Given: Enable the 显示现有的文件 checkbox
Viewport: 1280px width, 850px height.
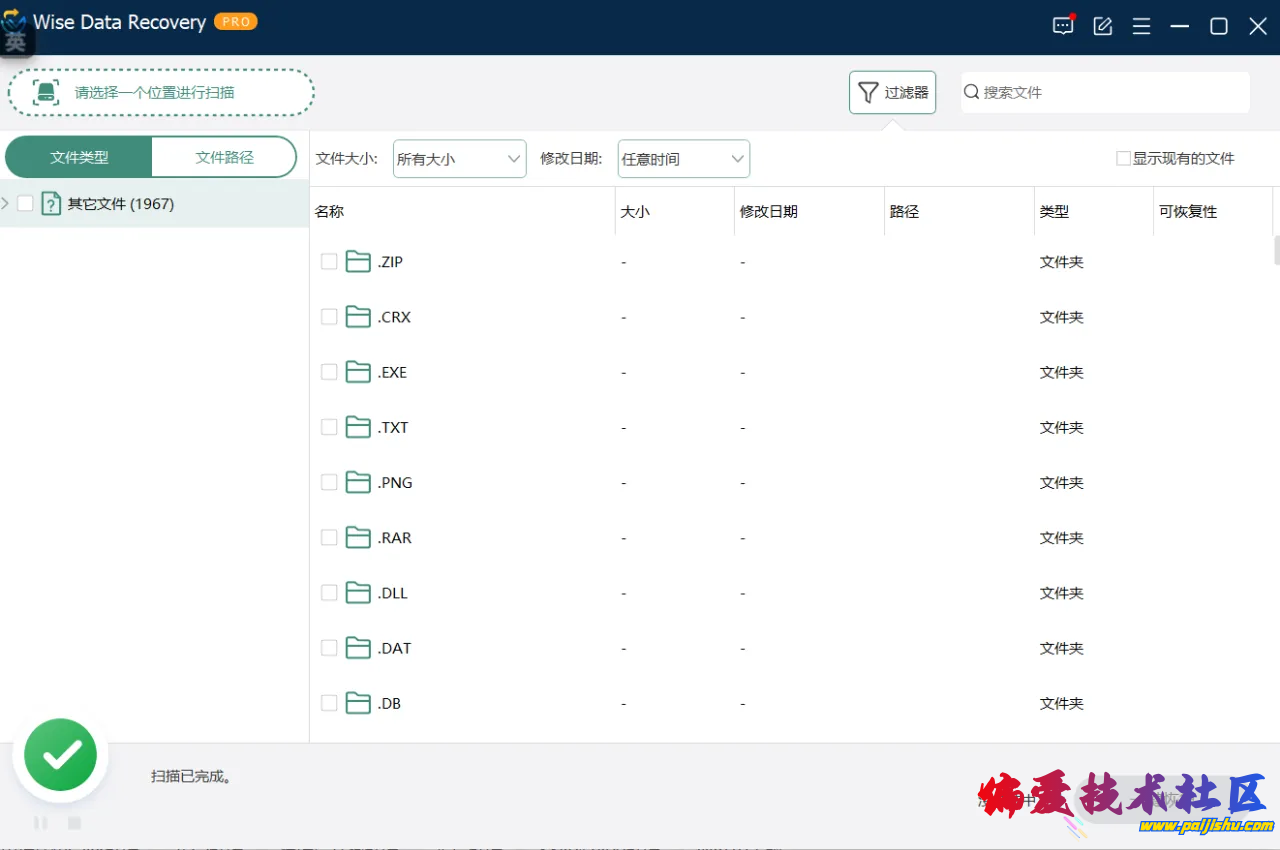Looking at the screenshot, I should [1123, 158].
